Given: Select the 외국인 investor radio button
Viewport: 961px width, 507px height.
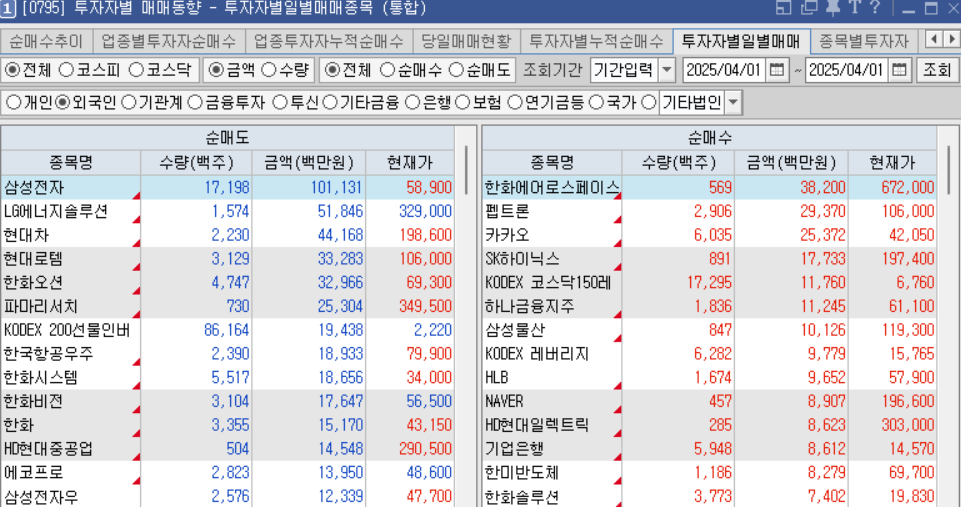Looking at the screenshot, I should click(63, 102).
